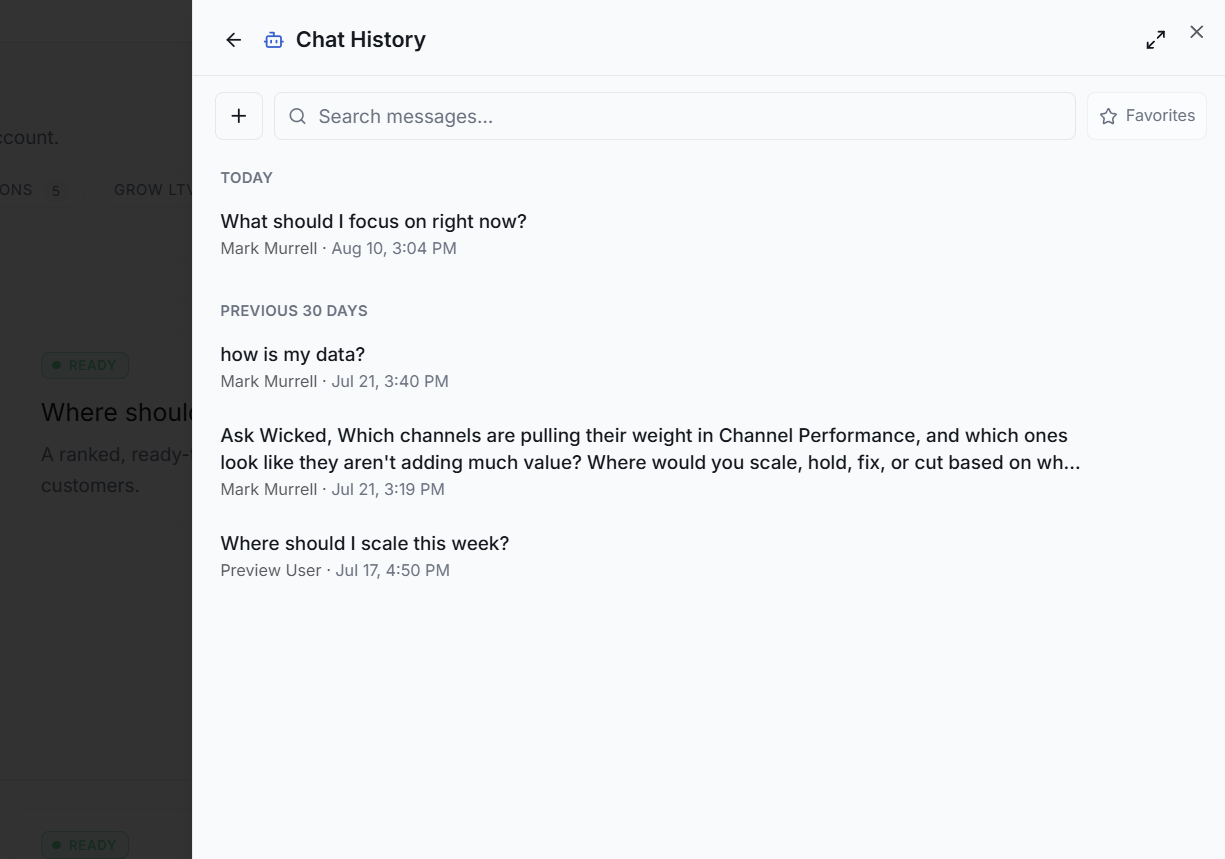The width and height of the screenshot is (1225, 859).
Task: Close the Chat History panel
Action: 1197,32
